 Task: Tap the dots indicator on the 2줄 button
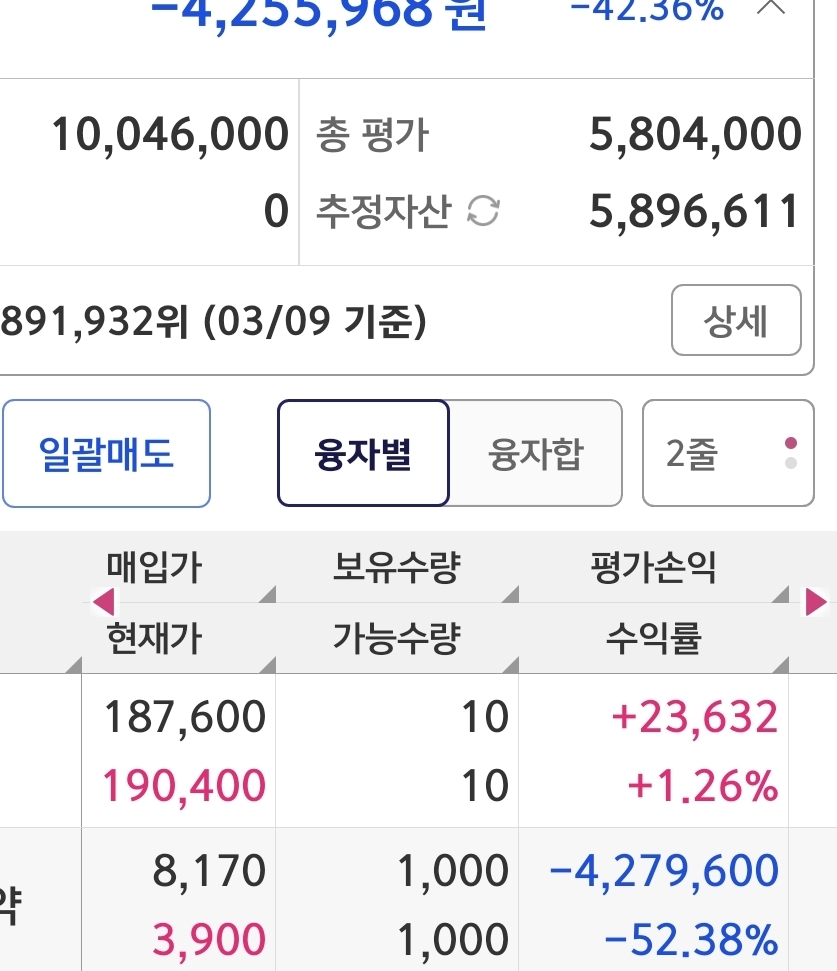point(791,453)
